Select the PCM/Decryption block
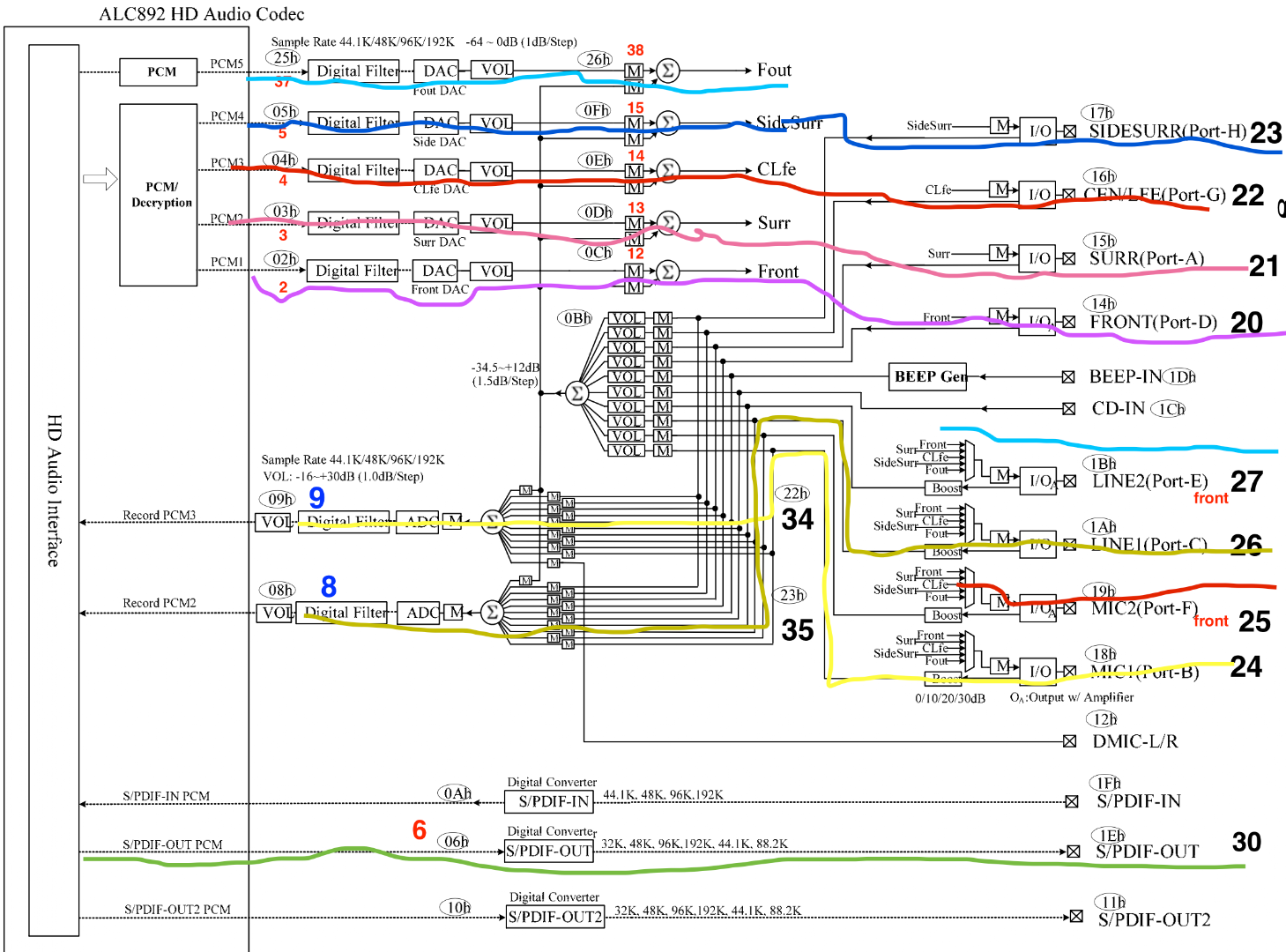 [x=159, y=195]
